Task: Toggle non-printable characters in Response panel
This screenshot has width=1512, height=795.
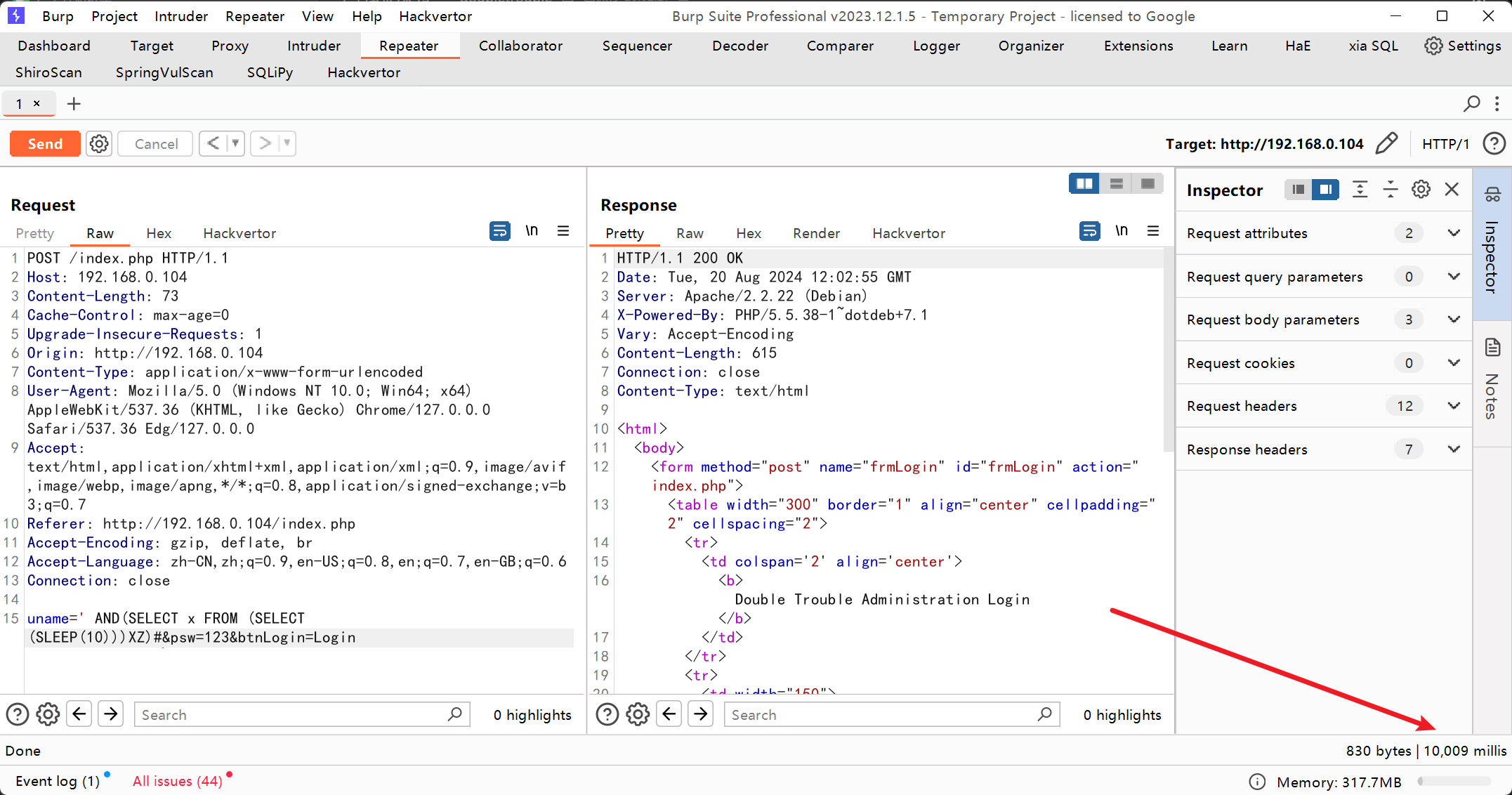Action: click(1122, 231)
